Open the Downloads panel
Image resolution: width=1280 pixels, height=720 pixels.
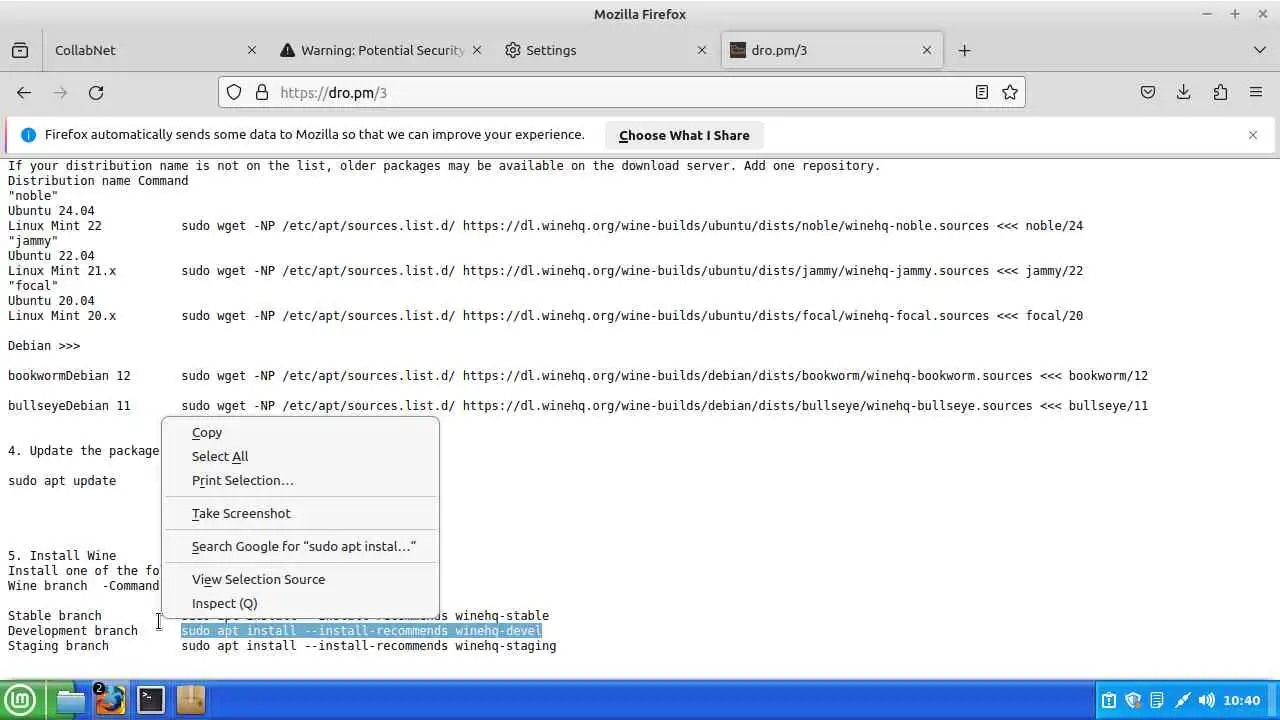point(1184,92)
